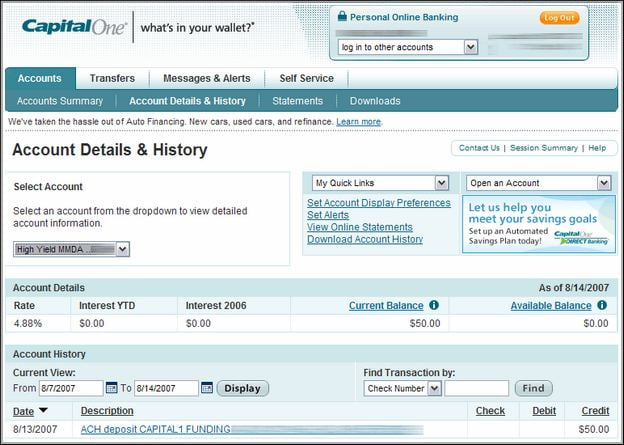The height and width of the screenshot is (445, 624).
Task: Open the 'log in to other accounts' dropdown
Action: point(408,47)
